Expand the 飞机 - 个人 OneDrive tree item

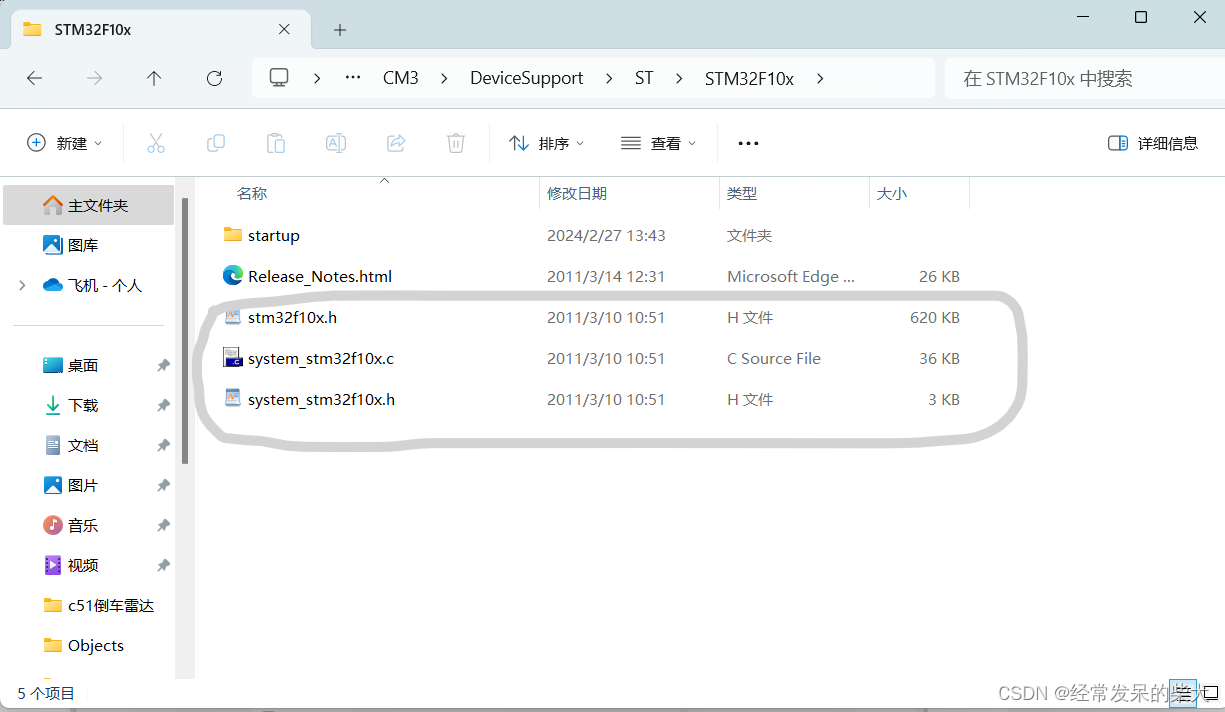pos(22,285)
